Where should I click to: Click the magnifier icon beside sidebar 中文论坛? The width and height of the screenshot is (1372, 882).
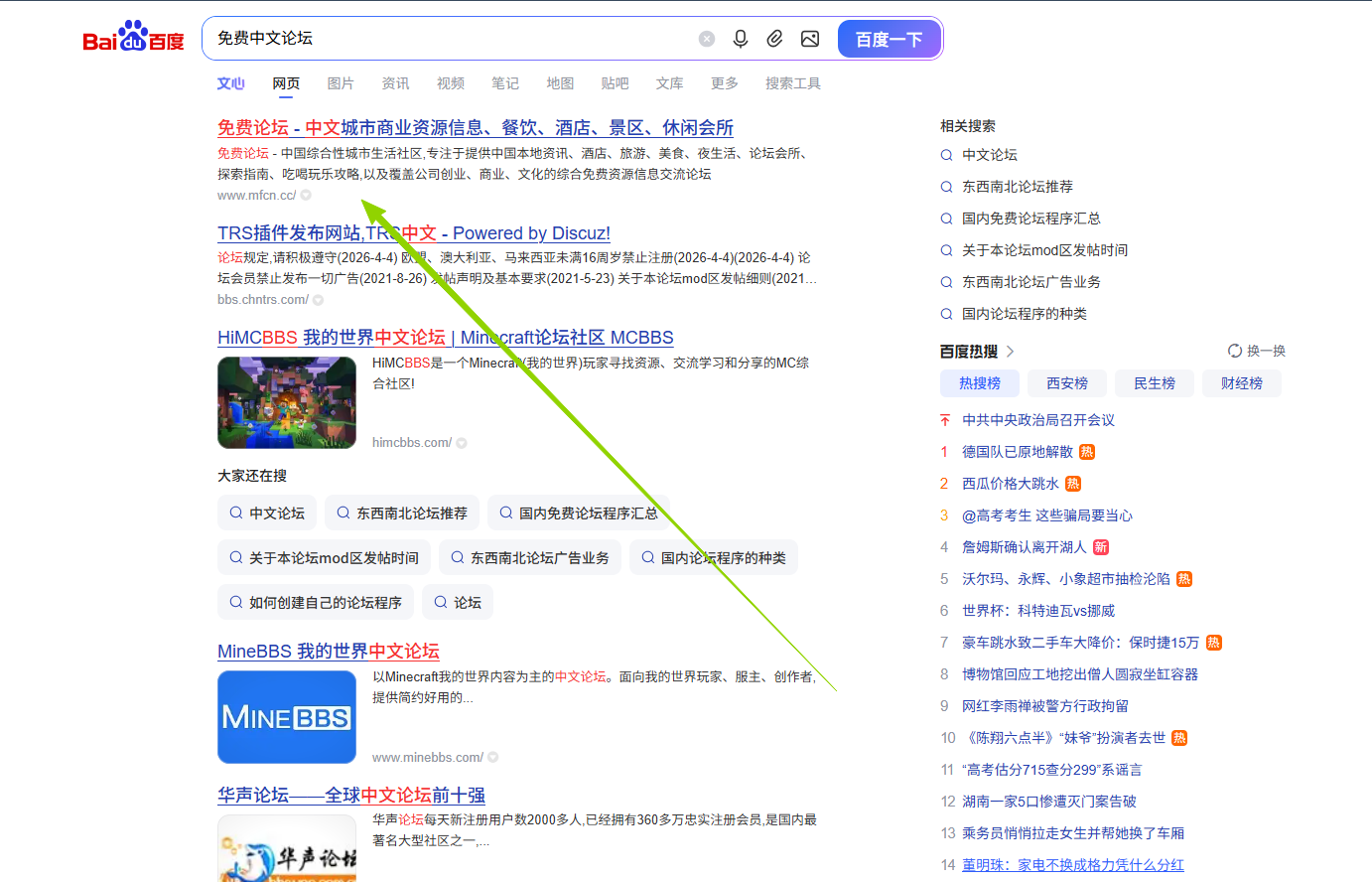[x=946, y=155]
